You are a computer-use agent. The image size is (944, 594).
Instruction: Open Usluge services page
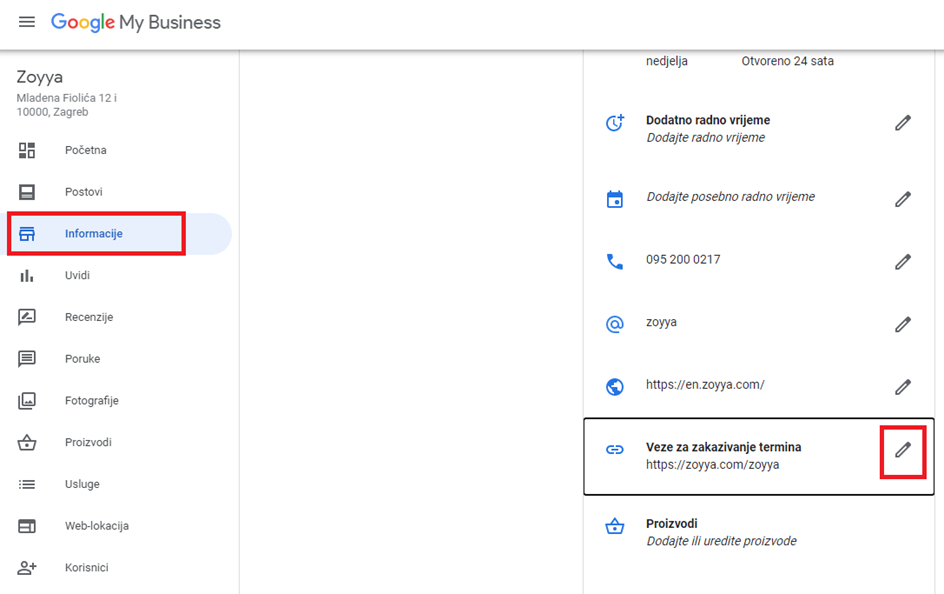pos(82,484)
